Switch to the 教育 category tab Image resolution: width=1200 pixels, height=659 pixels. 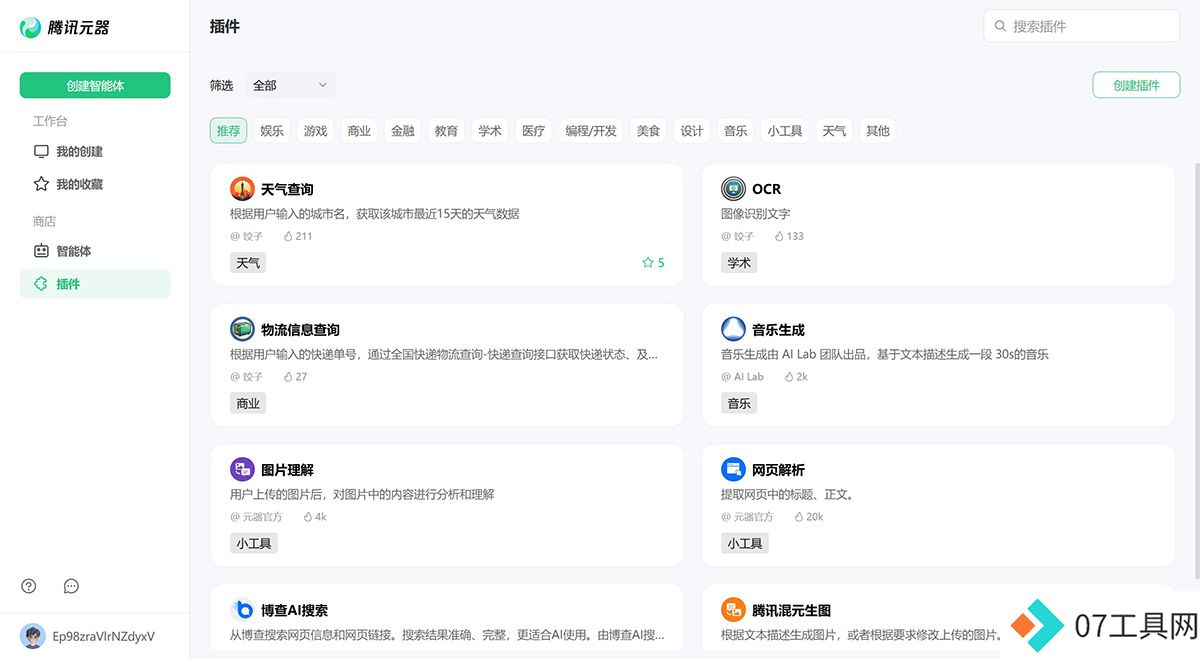click(447, 131)
